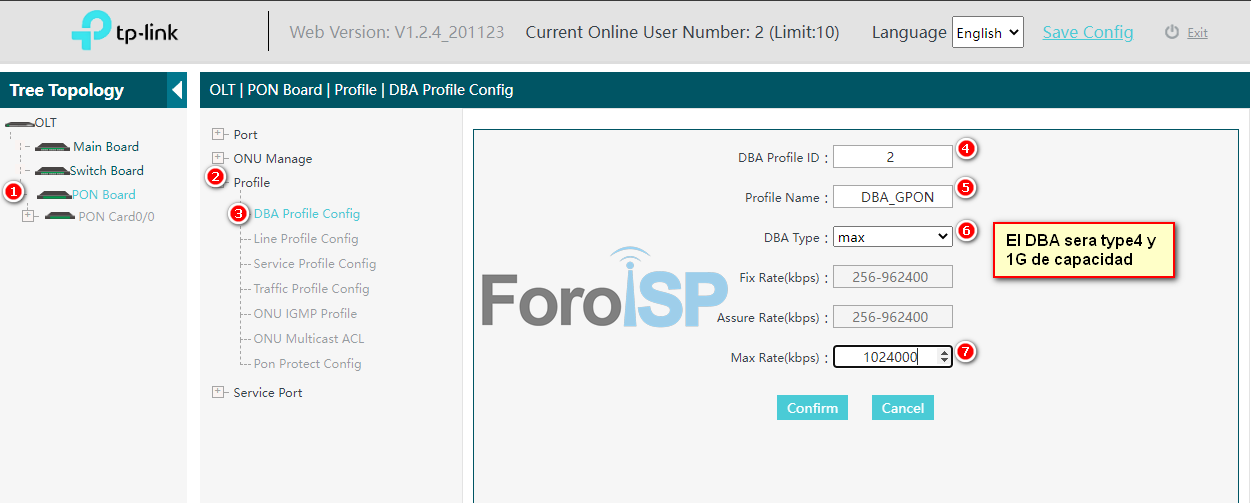This screenshot has width=1251, height=503.
Task: Open Line Profile Config menu item
Action: [305, 239]
